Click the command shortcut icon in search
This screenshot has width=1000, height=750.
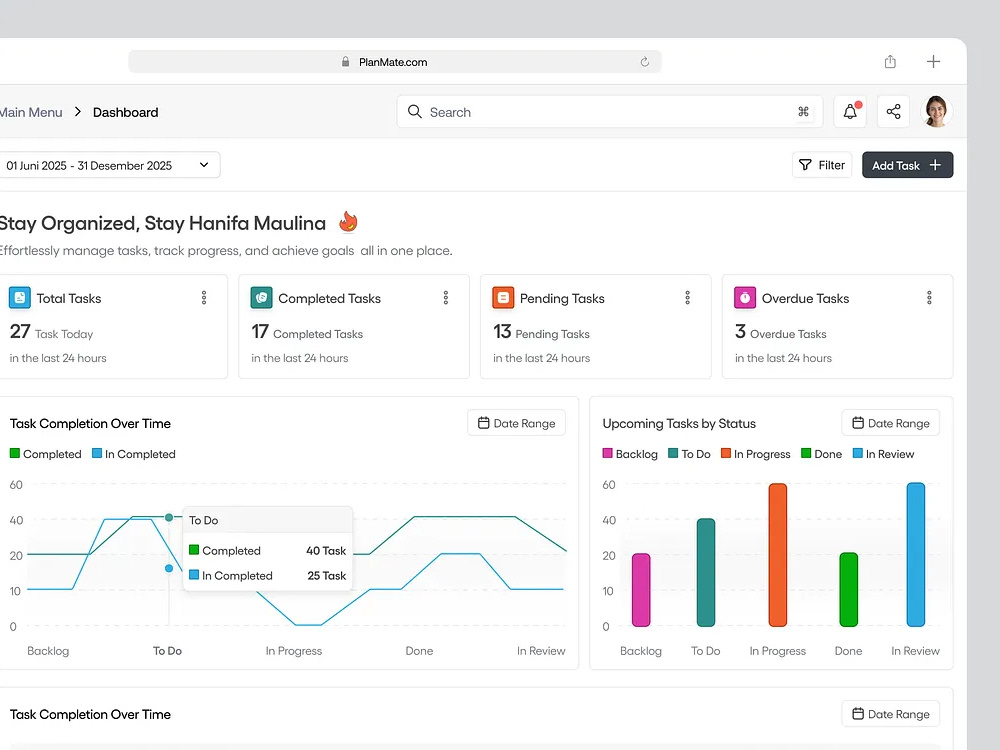[803, 112]
